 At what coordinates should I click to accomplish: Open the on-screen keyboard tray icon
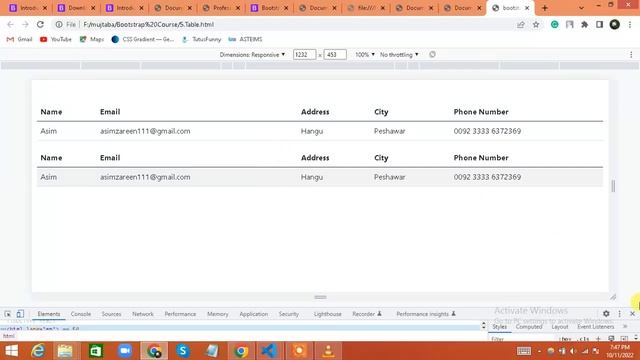click(524, 351)
